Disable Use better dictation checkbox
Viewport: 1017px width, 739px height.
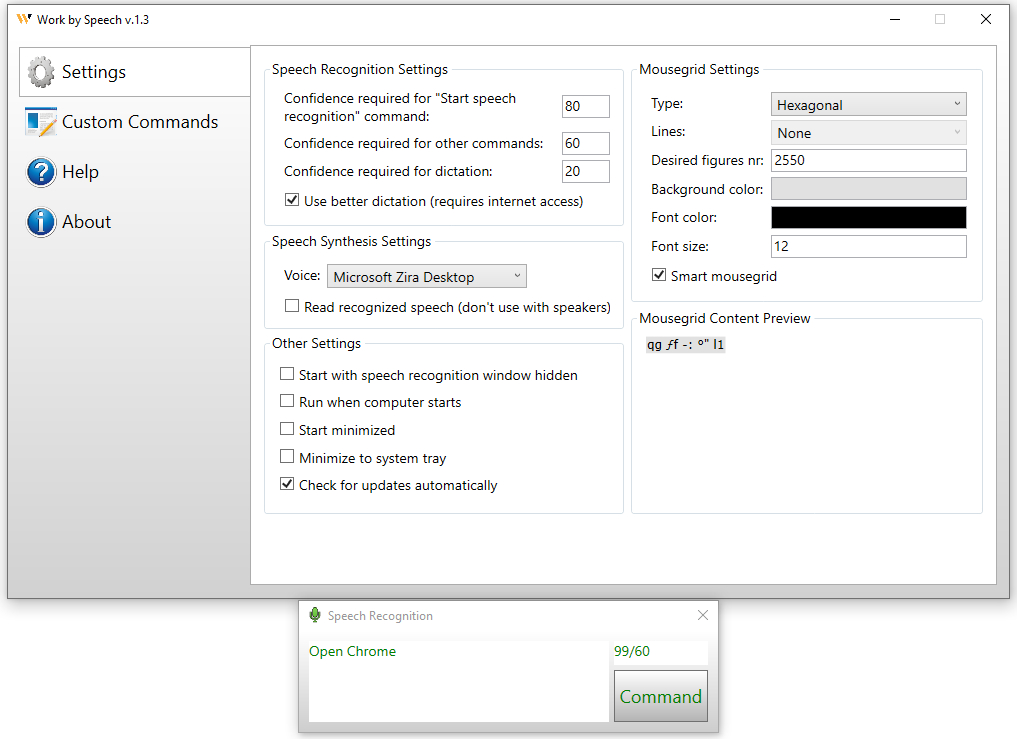292,201
